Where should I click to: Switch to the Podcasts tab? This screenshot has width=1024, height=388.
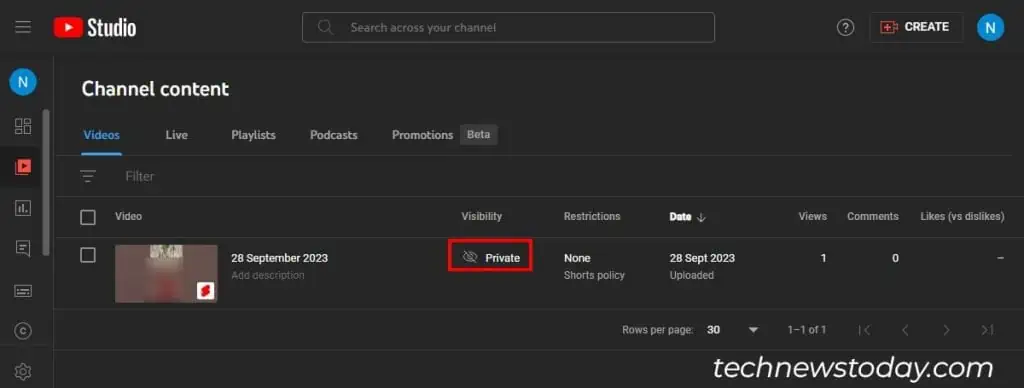pos(334,135)
